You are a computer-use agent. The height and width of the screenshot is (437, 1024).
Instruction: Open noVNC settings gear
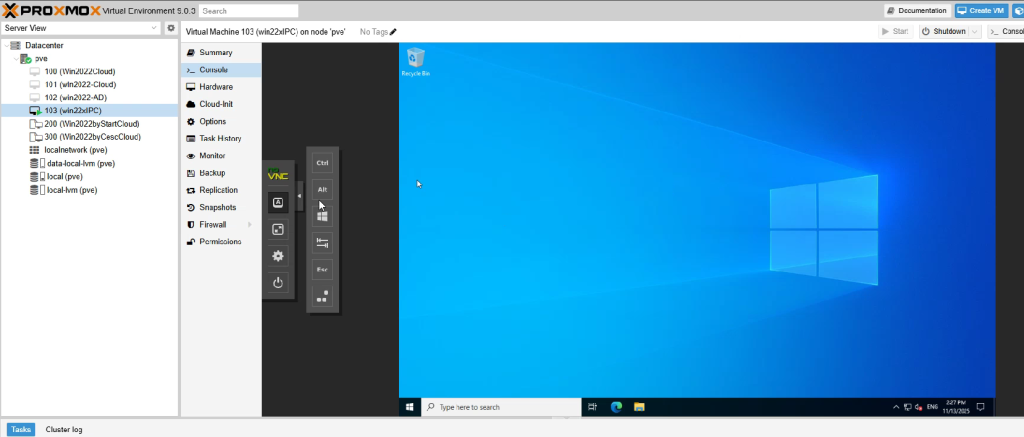pyautogui.click(x=278, y=256)
